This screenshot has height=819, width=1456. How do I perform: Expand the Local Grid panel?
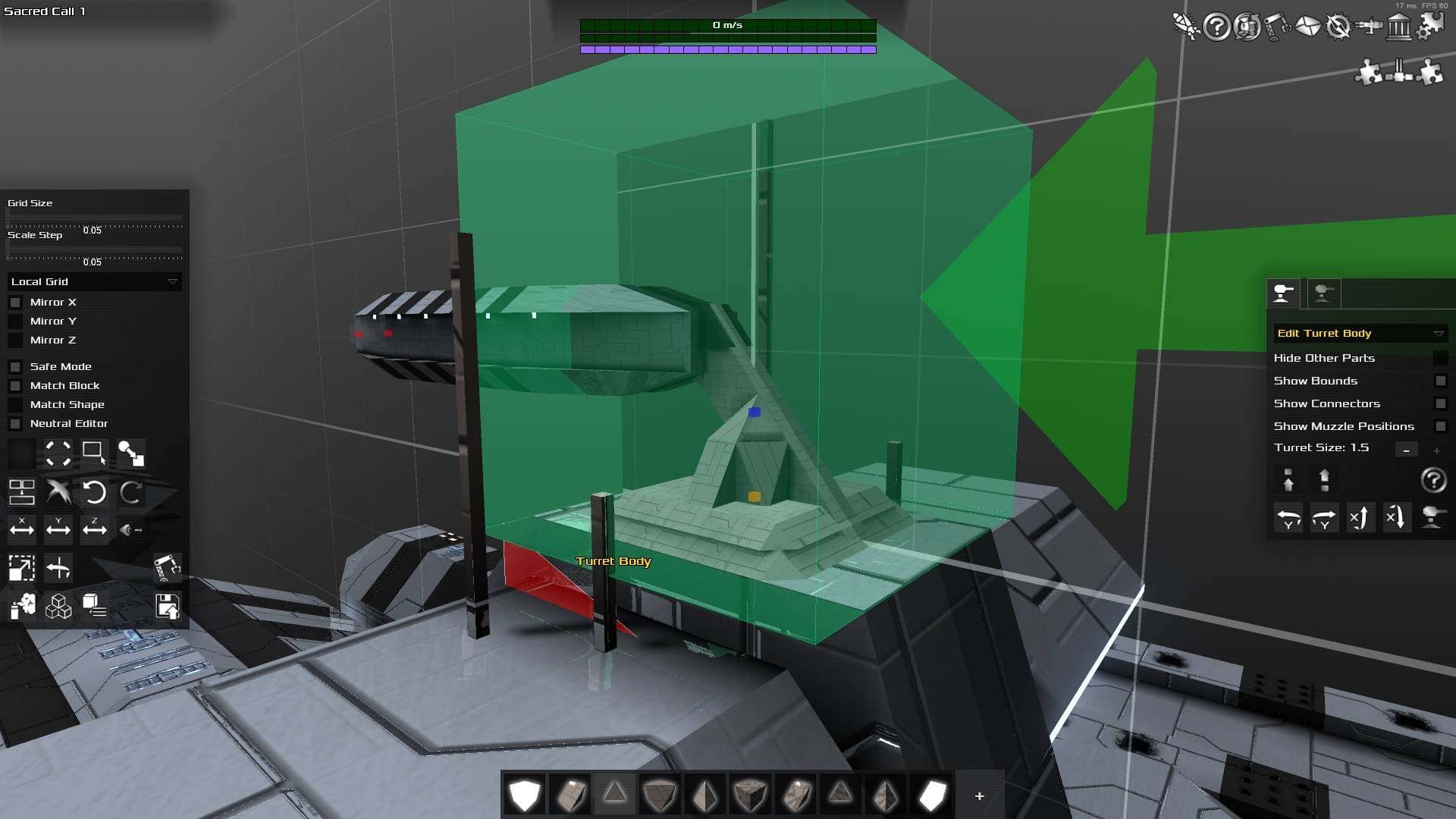pos(171,281)
